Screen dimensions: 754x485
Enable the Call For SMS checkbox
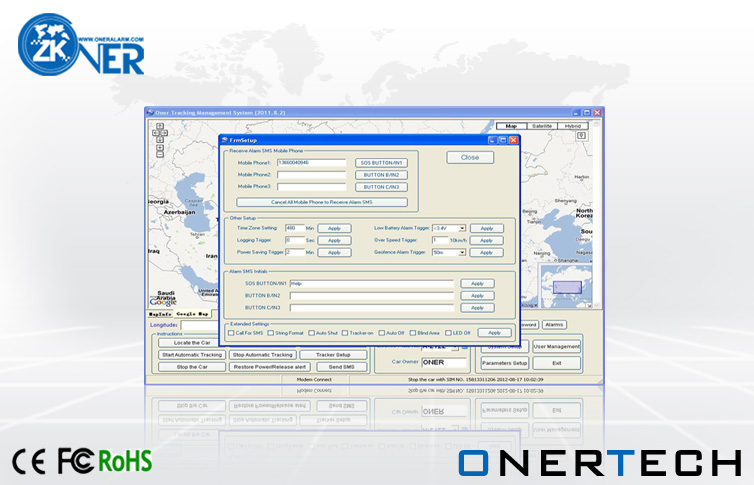[231, 333]
